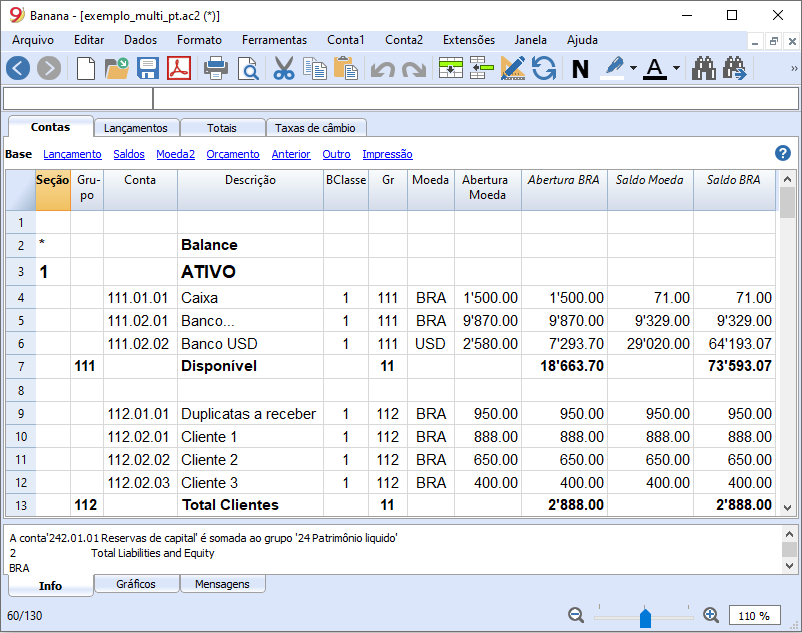Apply text color with underlined A icon

pos(655,68)
